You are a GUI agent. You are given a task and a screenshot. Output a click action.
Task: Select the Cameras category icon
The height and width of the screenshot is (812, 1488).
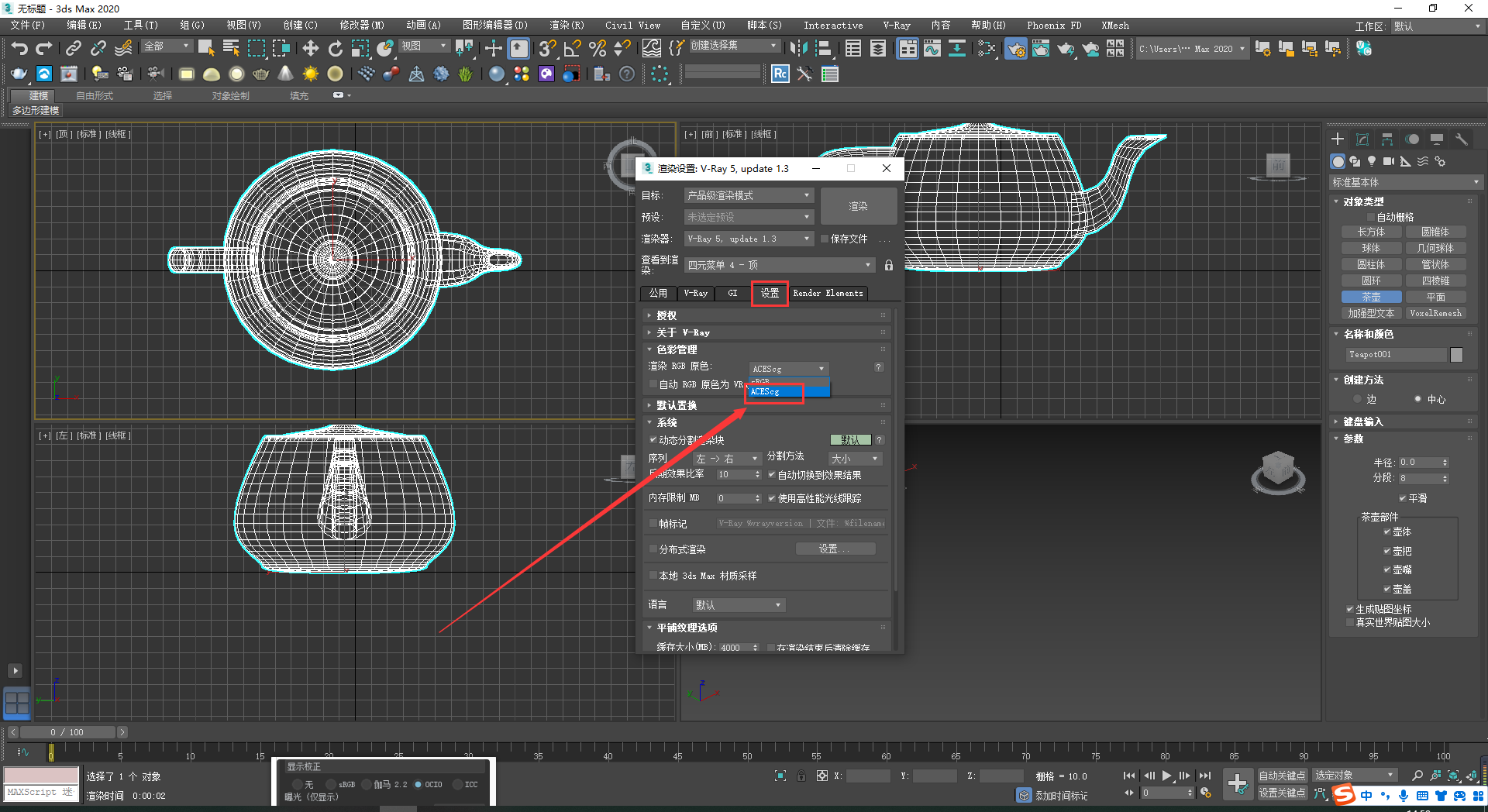click(1389, 161)
